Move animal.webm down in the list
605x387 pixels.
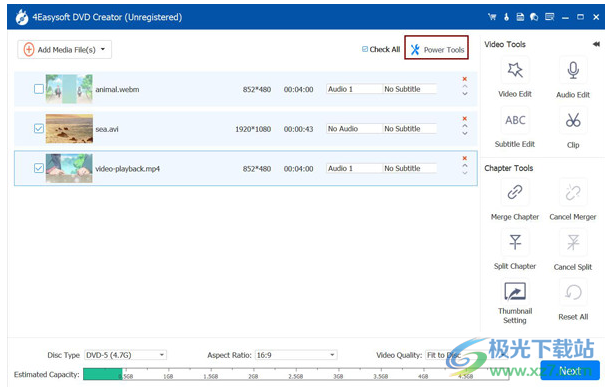coord(465,94)
